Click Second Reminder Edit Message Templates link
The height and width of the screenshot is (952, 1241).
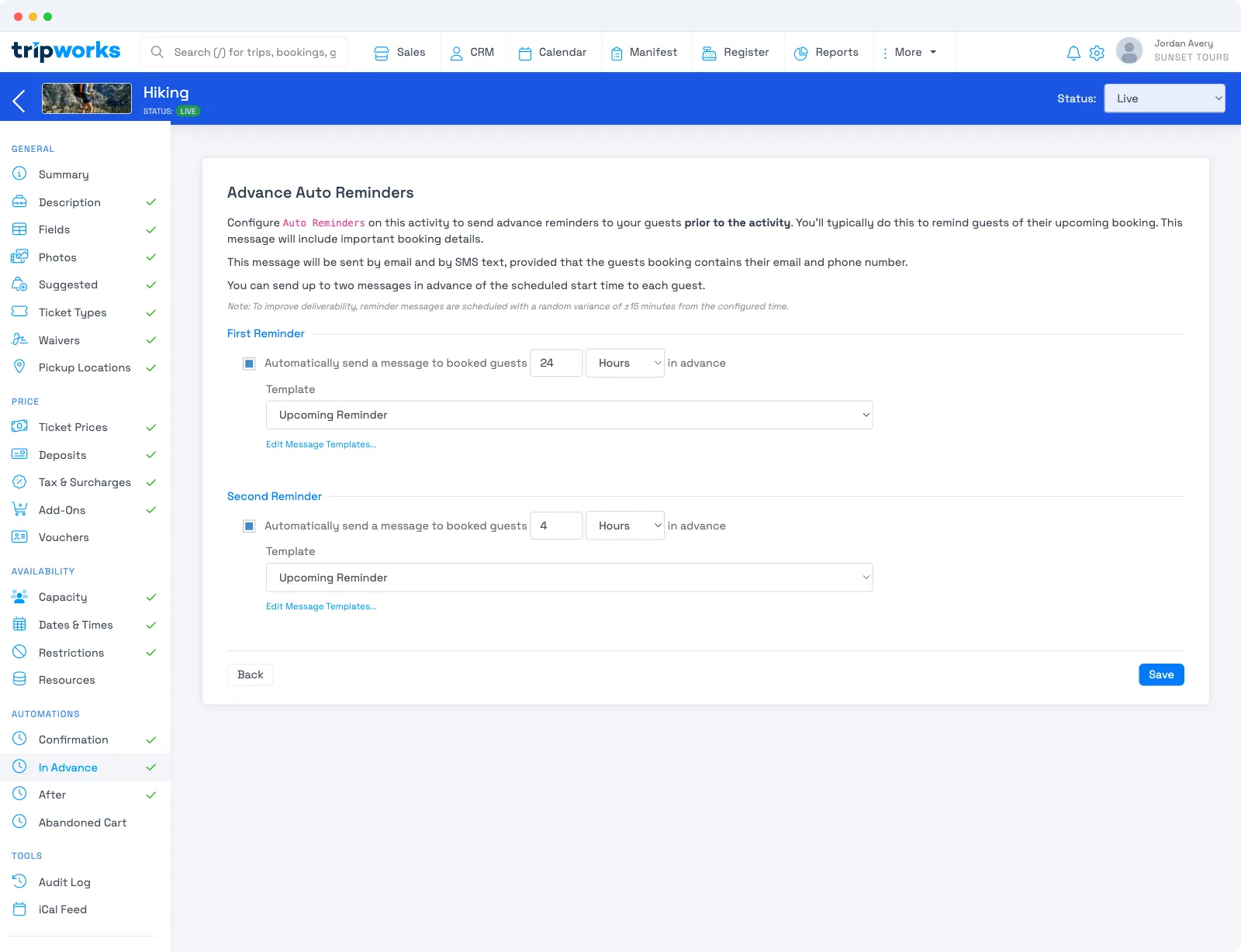point(321,606)
